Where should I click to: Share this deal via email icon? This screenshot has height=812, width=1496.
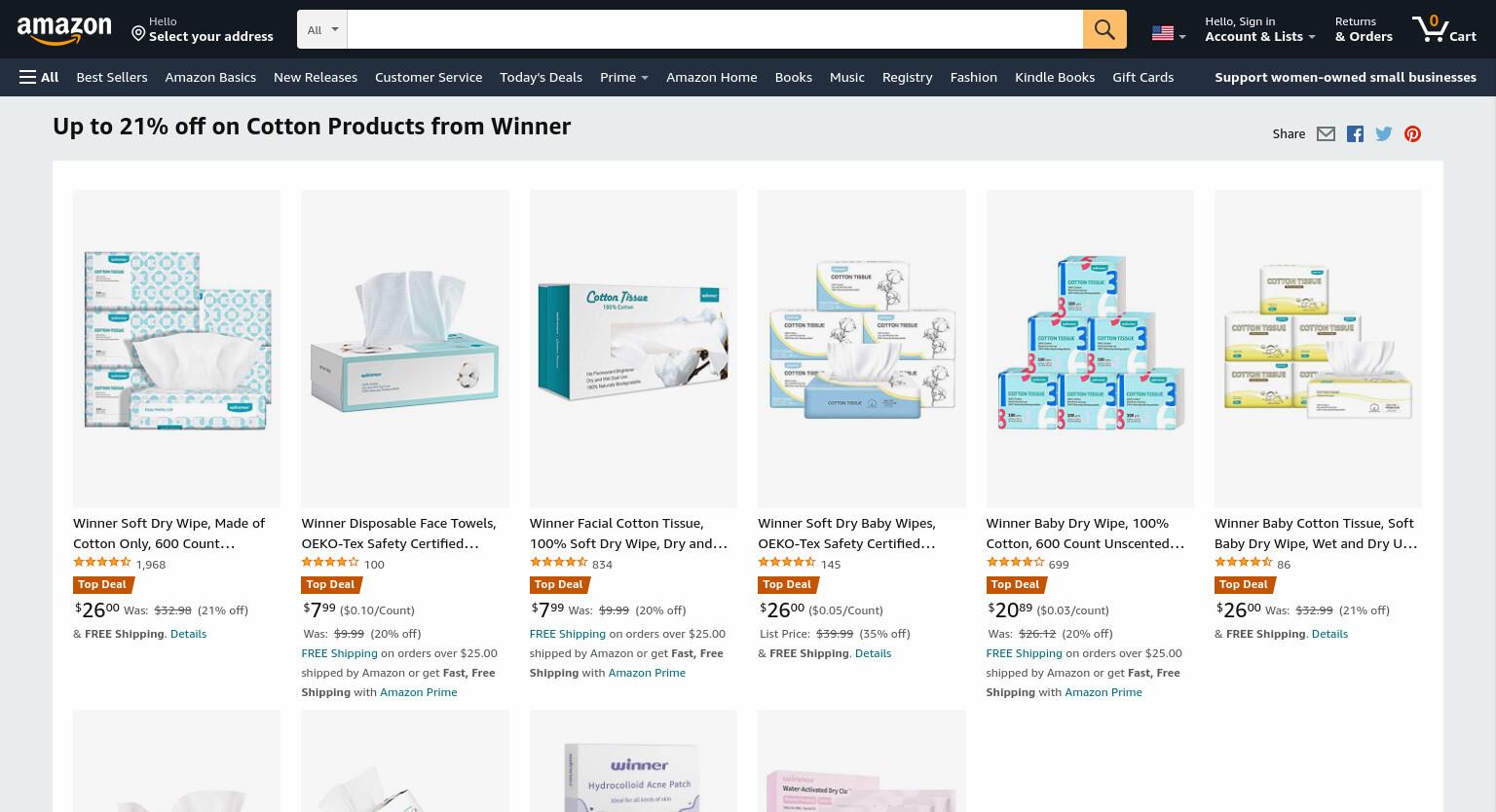click(1326, 134)
